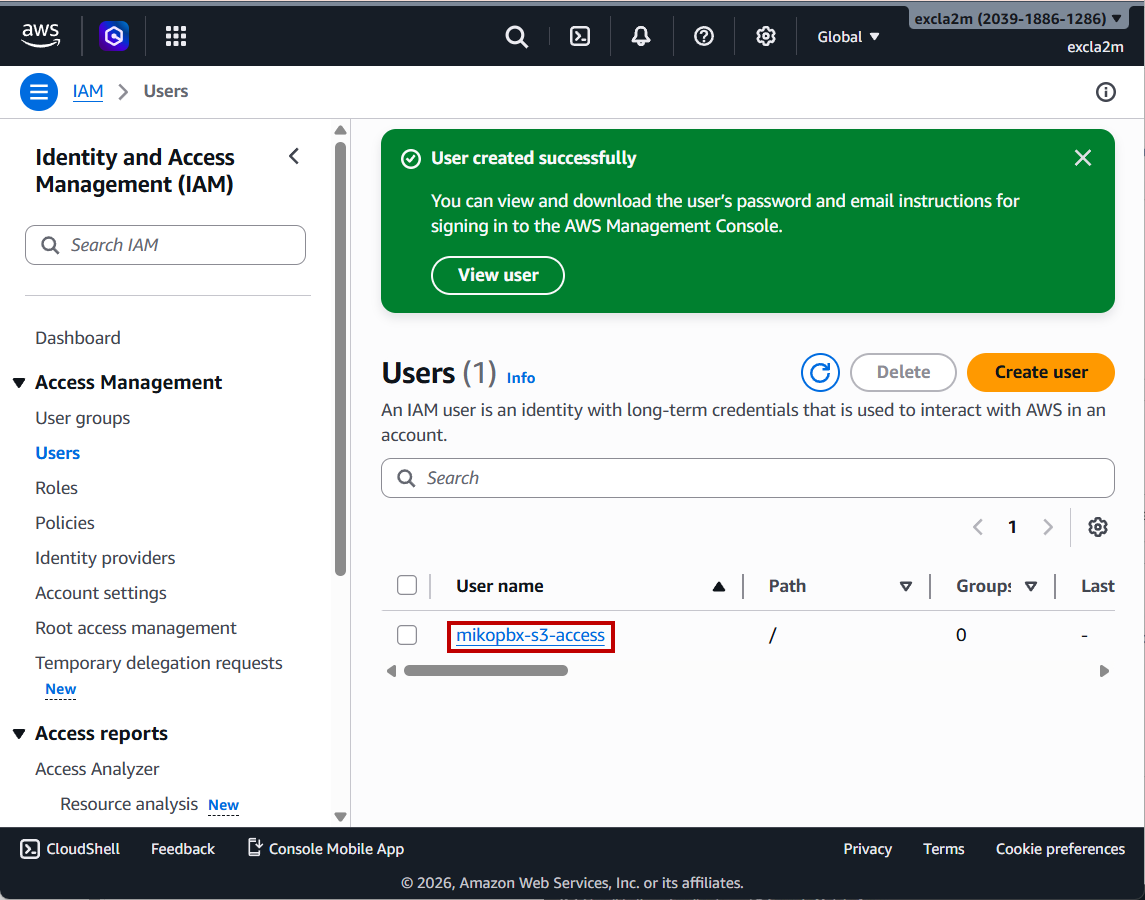
Task: Click the Search IAM input field
Action: point(166,245)
